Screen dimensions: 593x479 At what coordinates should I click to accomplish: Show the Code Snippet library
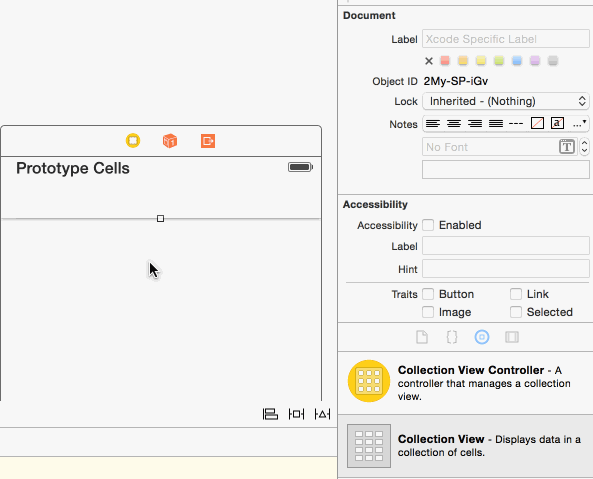(452, 337)
